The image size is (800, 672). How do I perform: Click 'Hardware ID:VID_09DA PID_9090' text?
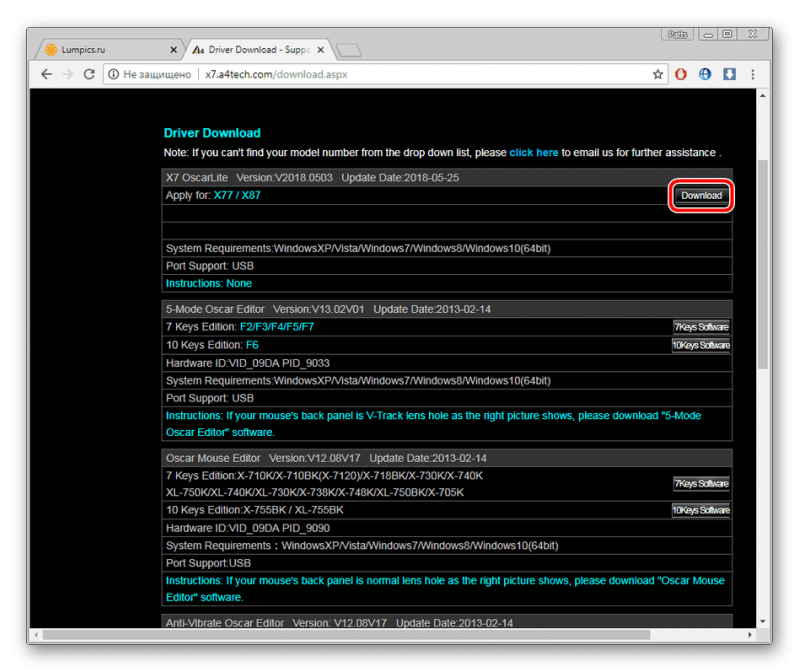point(247,528)
